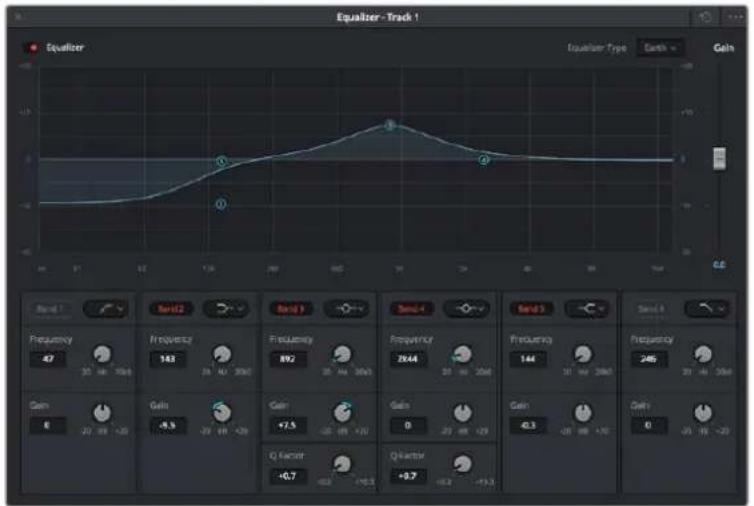
Task: Open Band 5 filter shape dropdown
Action: click(x=587, y=309)
